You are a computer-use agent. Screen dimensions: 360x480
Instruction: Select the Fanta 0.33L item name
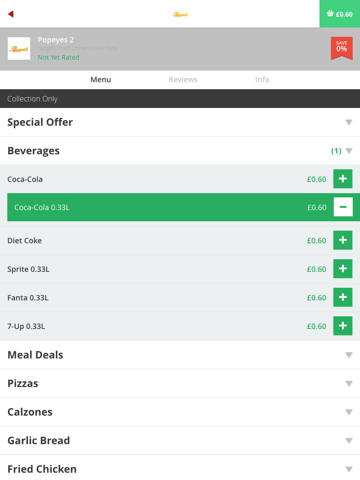[x=28, y=298]
